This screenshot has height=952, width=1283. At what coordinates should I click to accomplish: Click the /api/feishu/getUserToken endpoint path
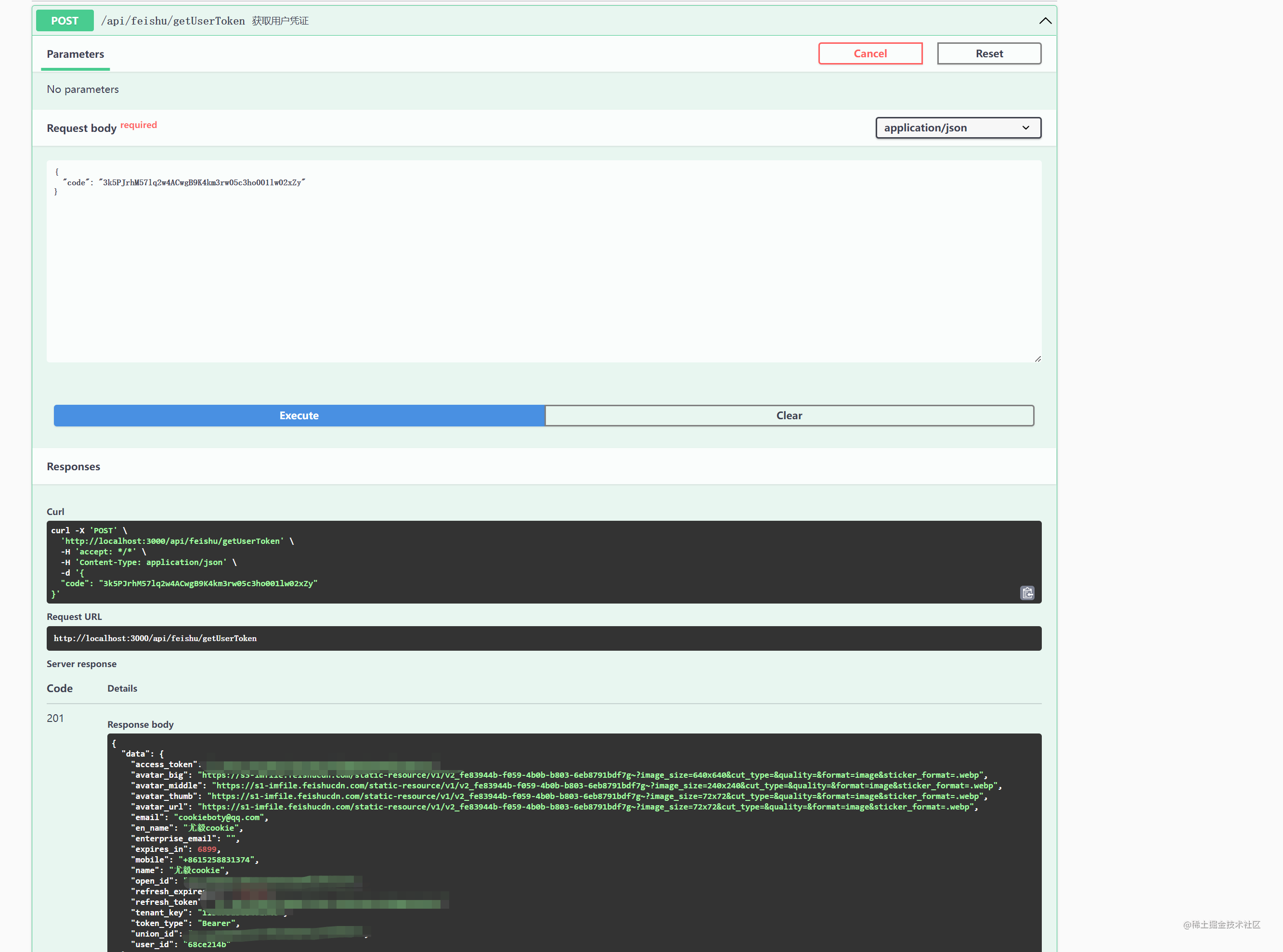pyautogui.click(x=173, y=21)
